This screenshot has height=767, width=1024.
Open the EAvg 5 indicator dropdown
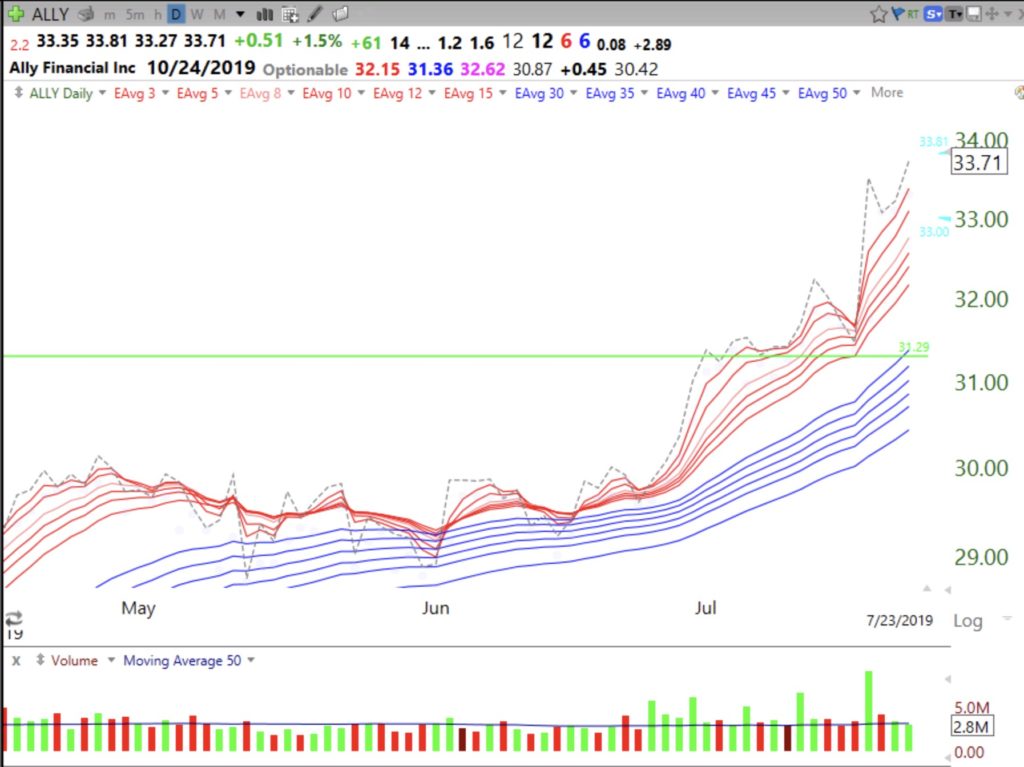tap(228, 93)
